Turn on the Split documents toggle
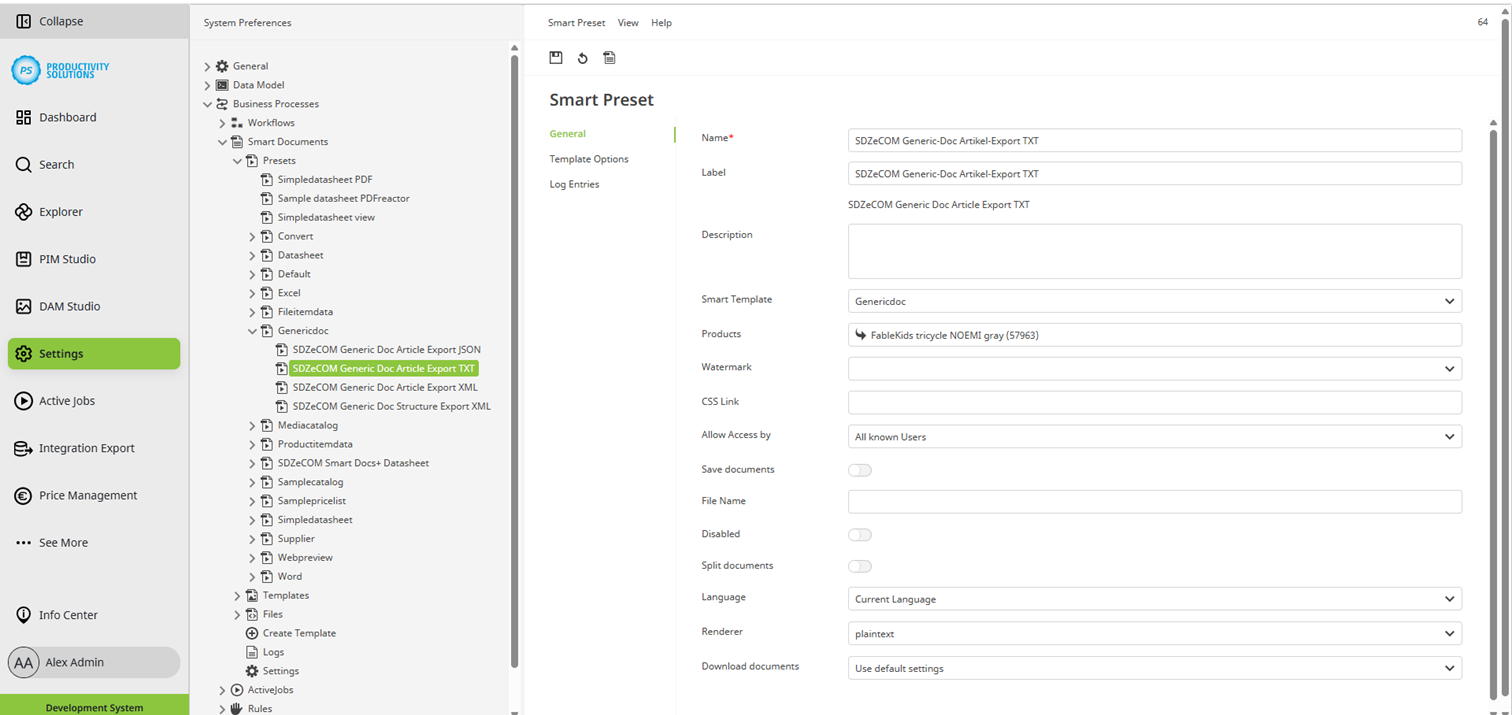The image size is (1512, 715). tap(859, 566)
